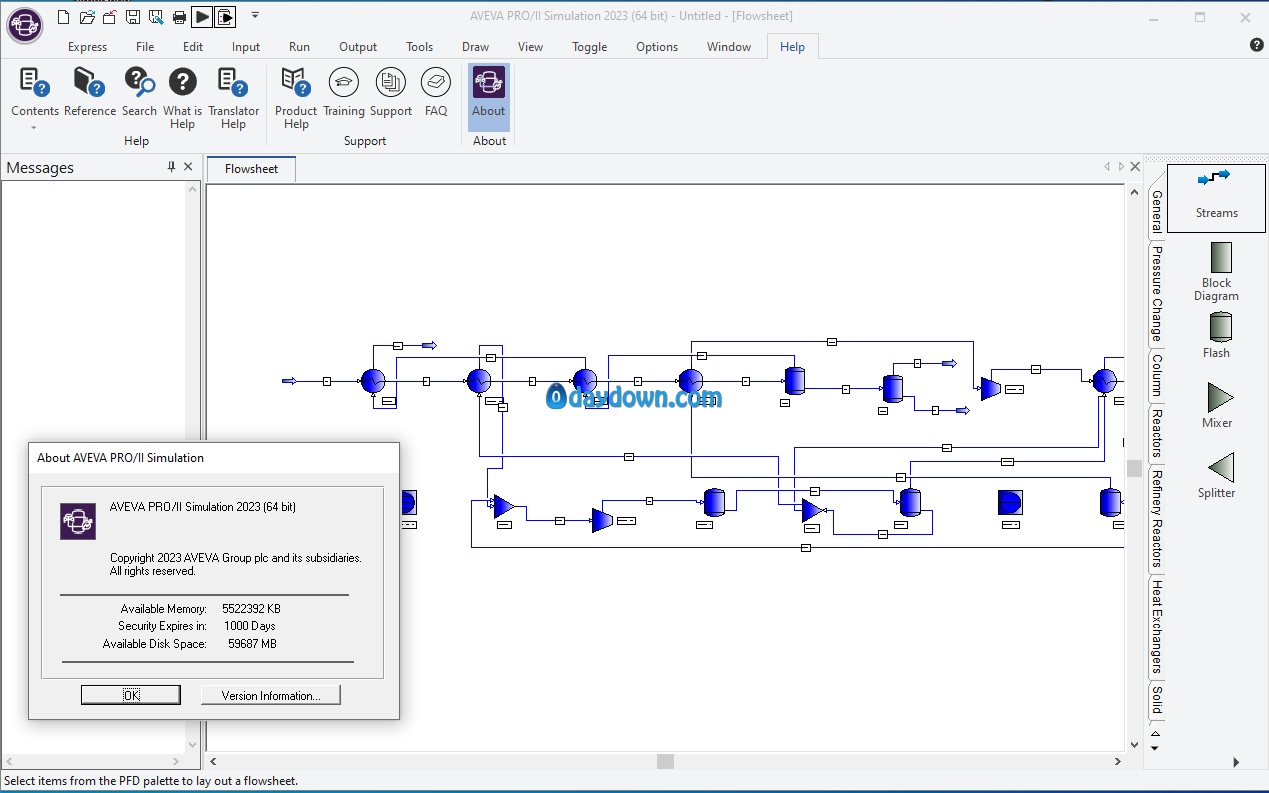Image resolution: width=1269 pixels, height=793 pixels.
Task: Open the Express ribbon tab
Action: pyautogui.click(x=88, y=47)
